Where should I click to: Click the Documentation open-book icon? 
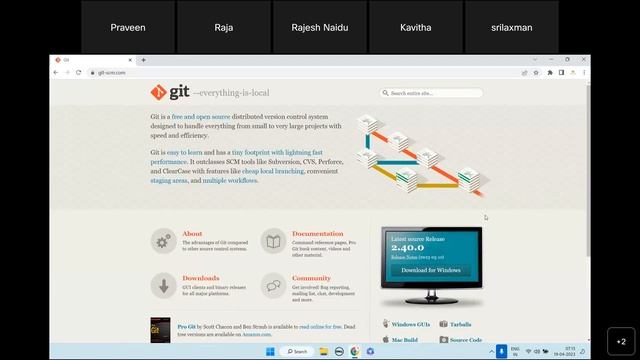(x=273, y=241)
